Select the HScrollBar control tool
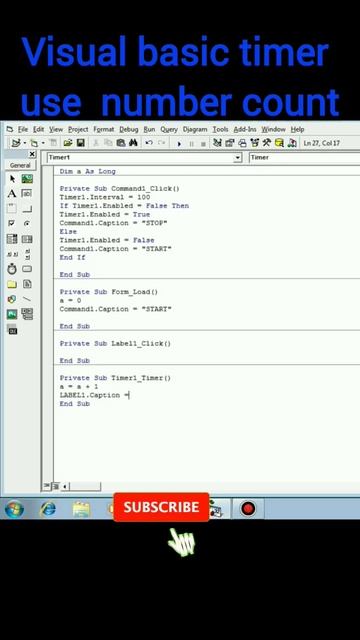The width and height of the screenshot is (360, 640). (12, 254)
